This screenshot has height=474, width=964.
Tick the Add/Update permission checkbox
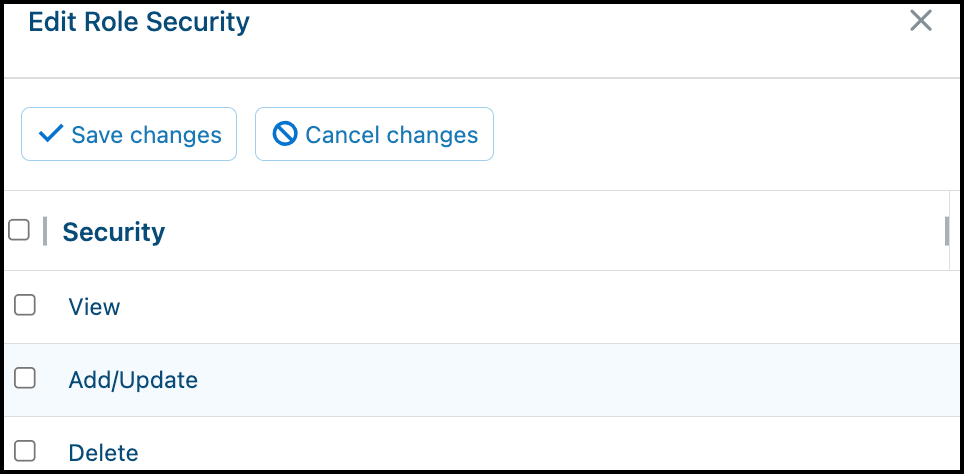[x=25, y=378]
